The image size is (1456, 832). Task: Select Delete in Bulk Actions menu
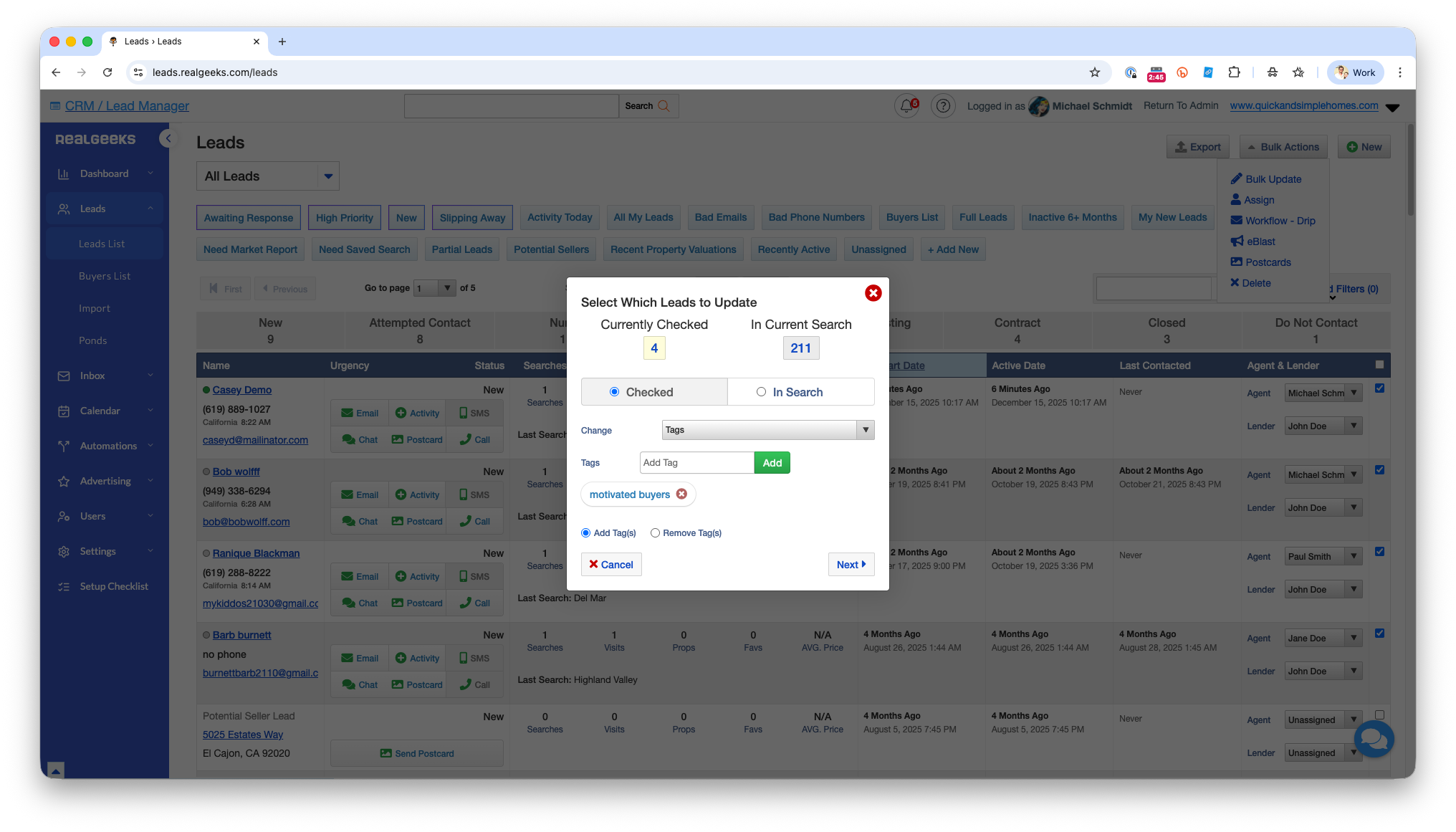click(x=1255, y=283)
